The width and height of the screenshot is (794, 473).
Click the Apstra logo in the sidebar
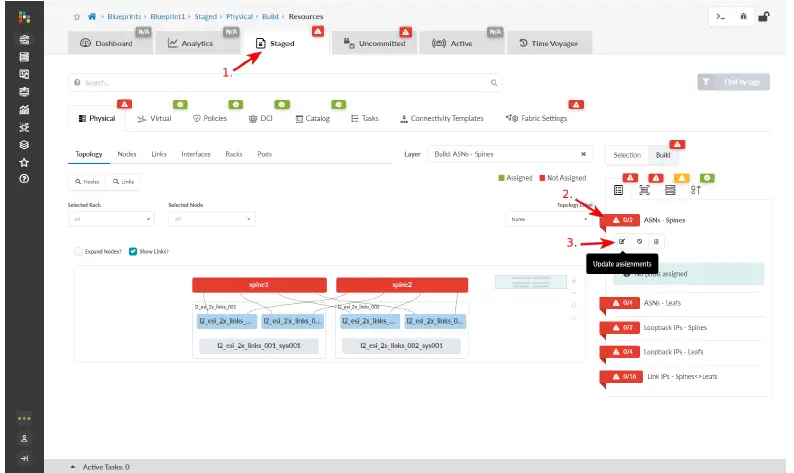point(24,17)
